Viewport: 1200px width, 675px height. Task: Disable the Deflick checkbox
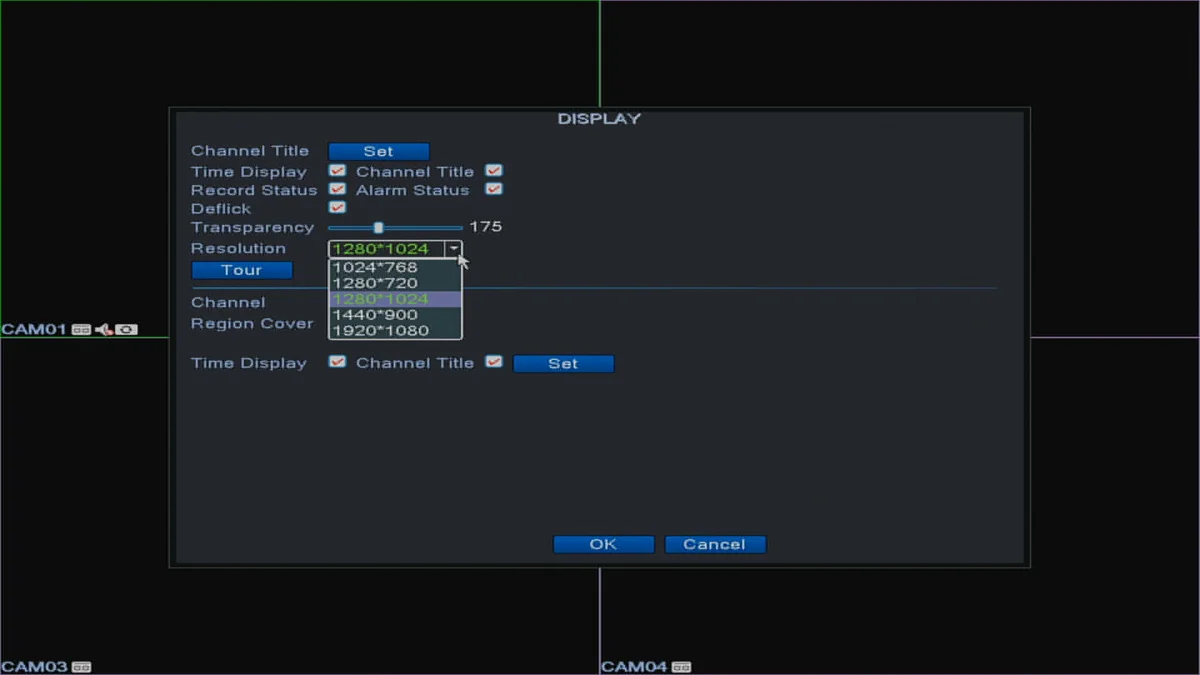(x=338, y=207)
